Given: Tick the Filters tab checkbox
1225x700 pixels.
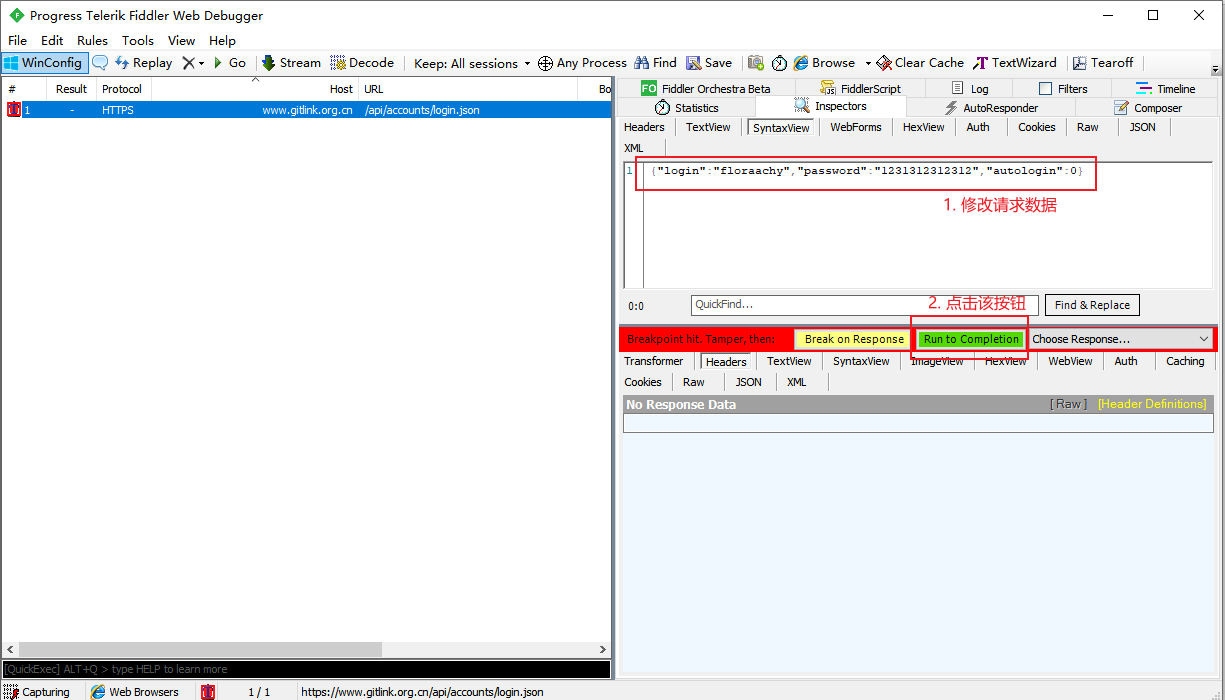Looking at the screenshot, I should pos(1046,89).
